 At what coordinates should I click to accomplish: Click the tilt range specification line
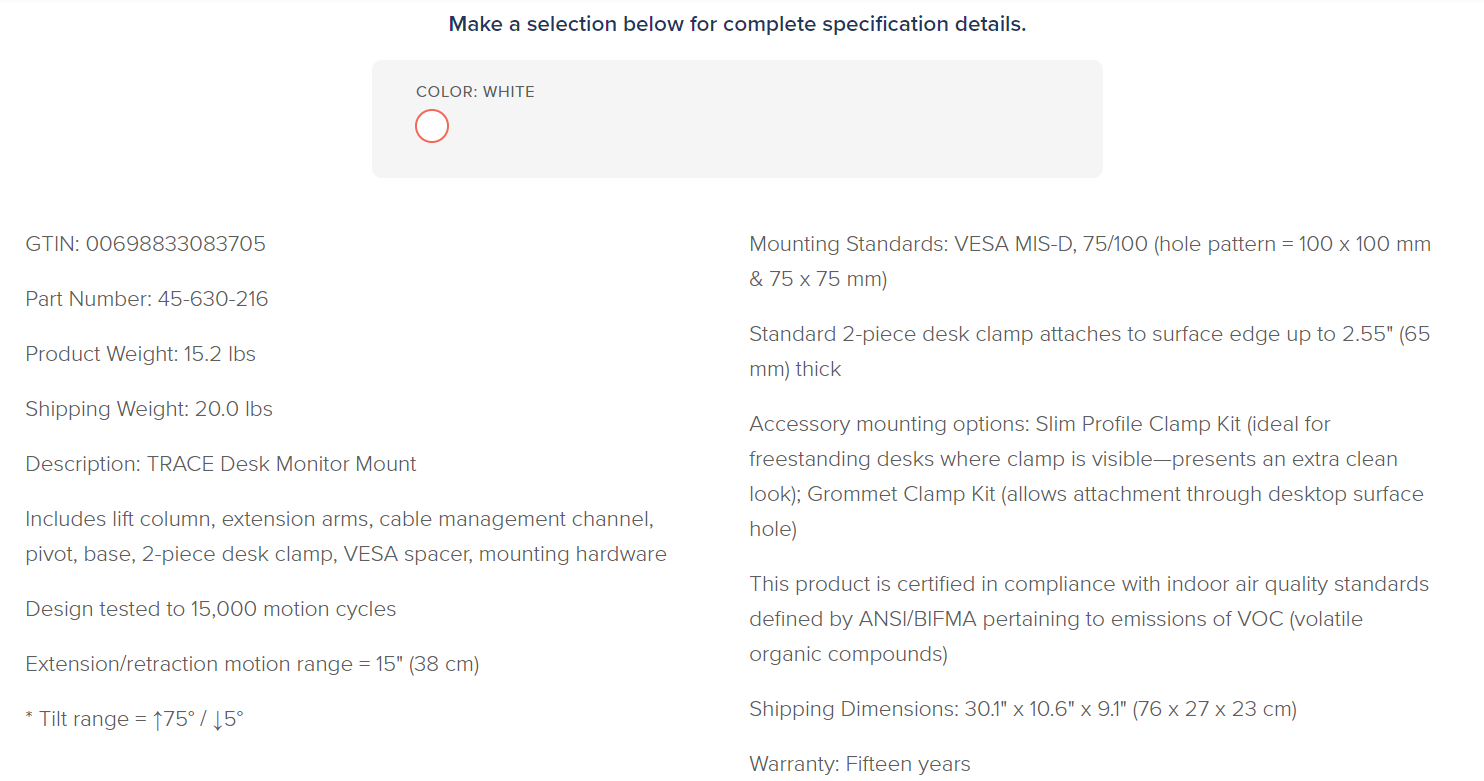pos(135,719)
